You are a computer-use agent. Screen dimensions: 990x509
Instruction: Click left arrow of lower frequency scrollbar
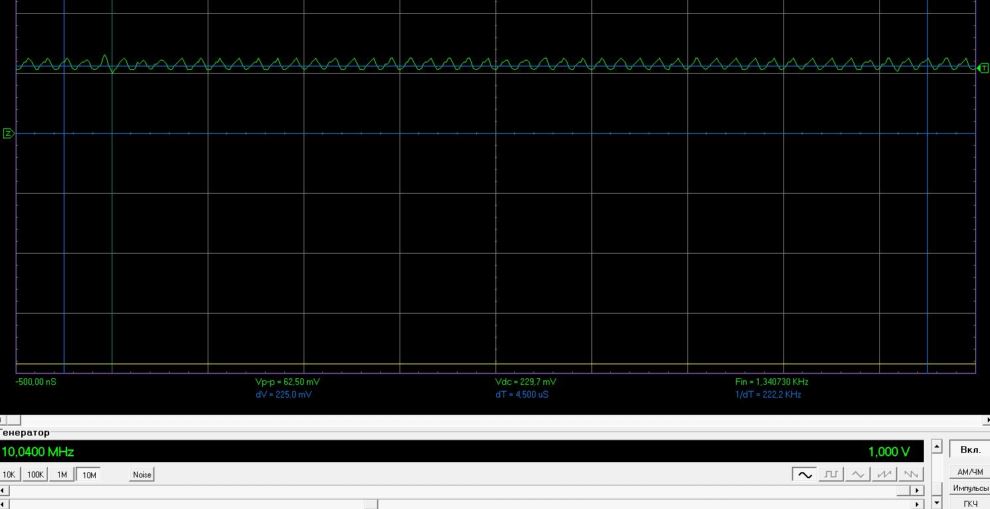click(4, 504)
